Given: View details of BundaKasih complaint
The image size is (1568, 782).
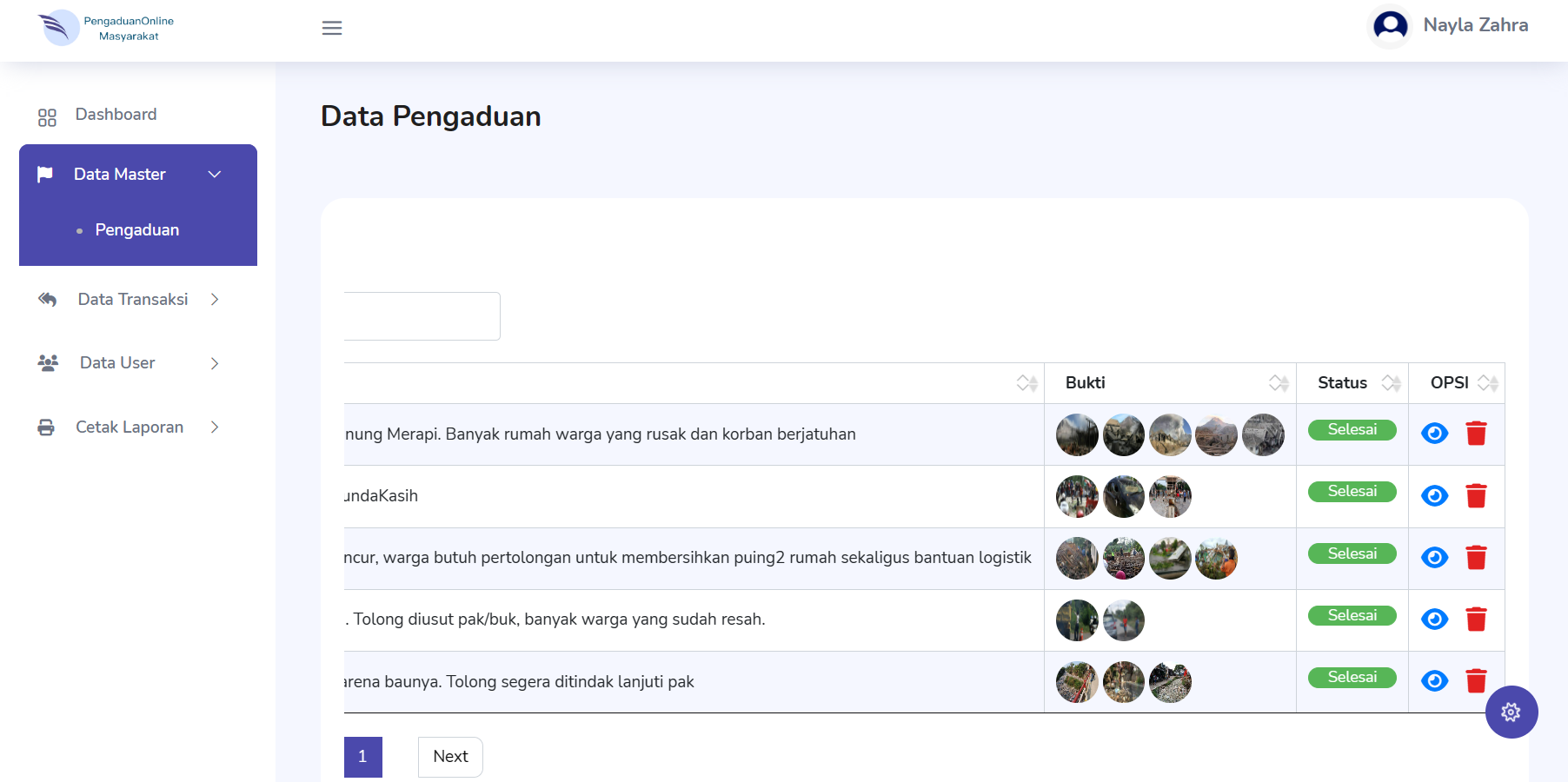Looking at the screenshot, I should [x=1434, y=495].
